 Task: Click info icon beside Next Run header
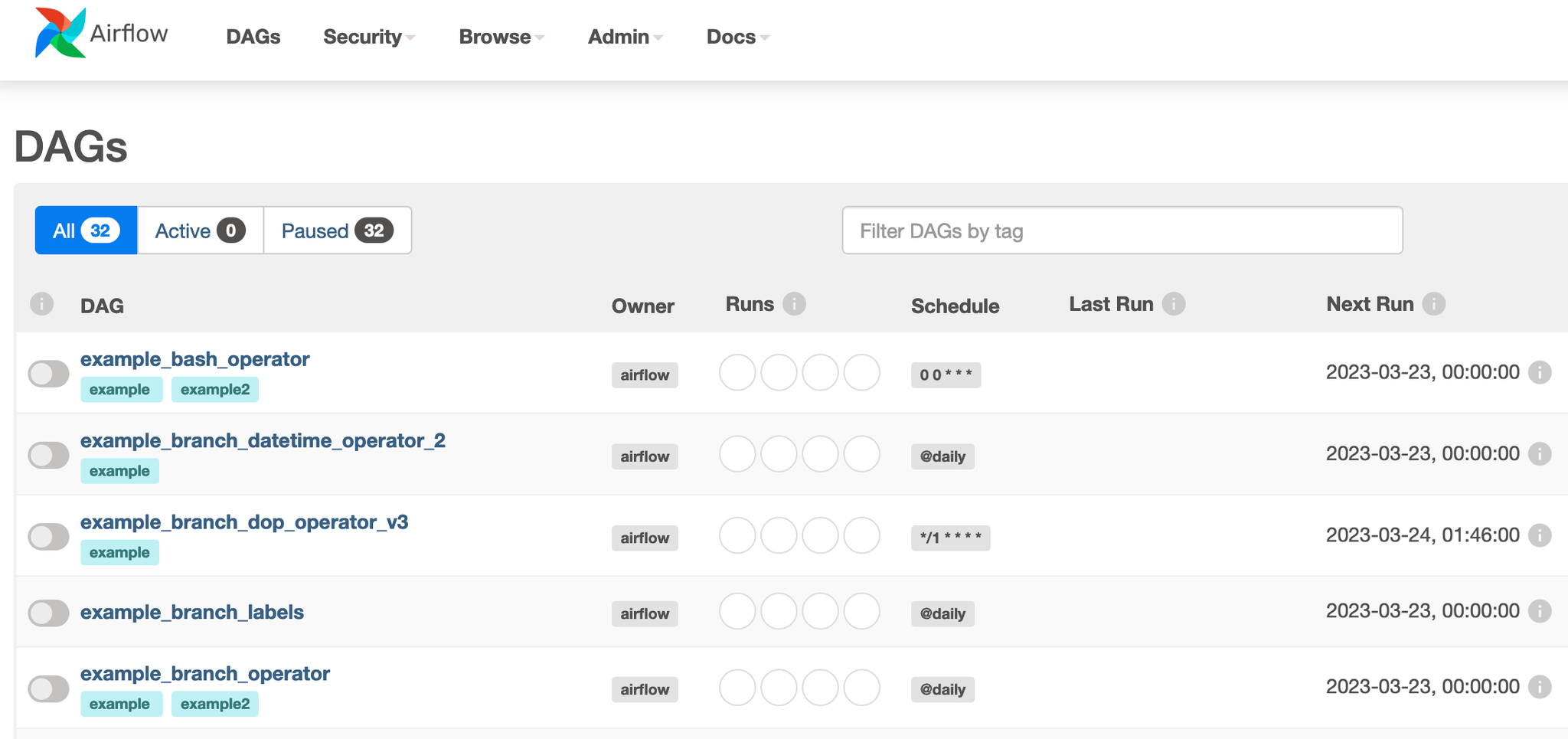point(1433,304)
